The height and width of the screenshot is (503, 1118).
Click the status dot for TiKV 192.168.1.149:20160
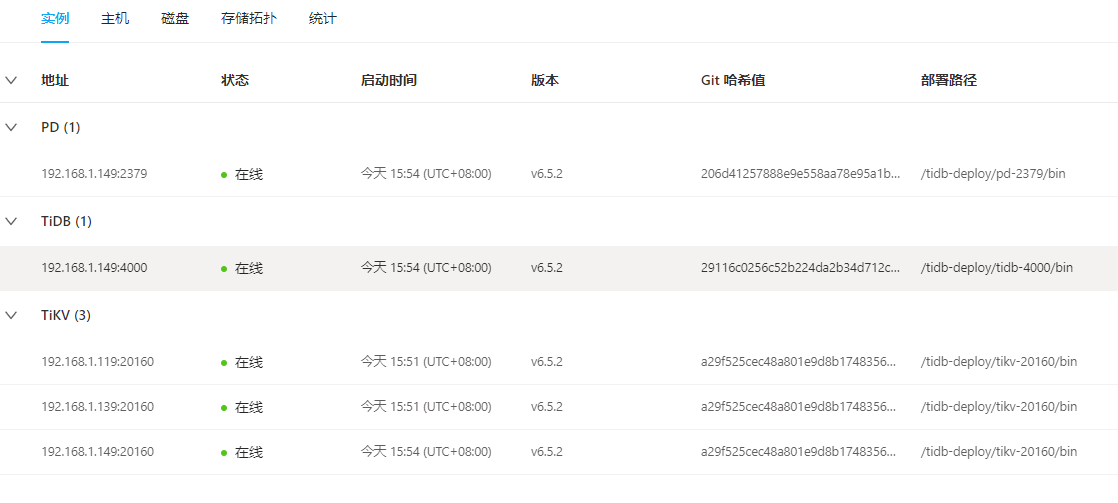pyautogui.click(x=224, y=453)
